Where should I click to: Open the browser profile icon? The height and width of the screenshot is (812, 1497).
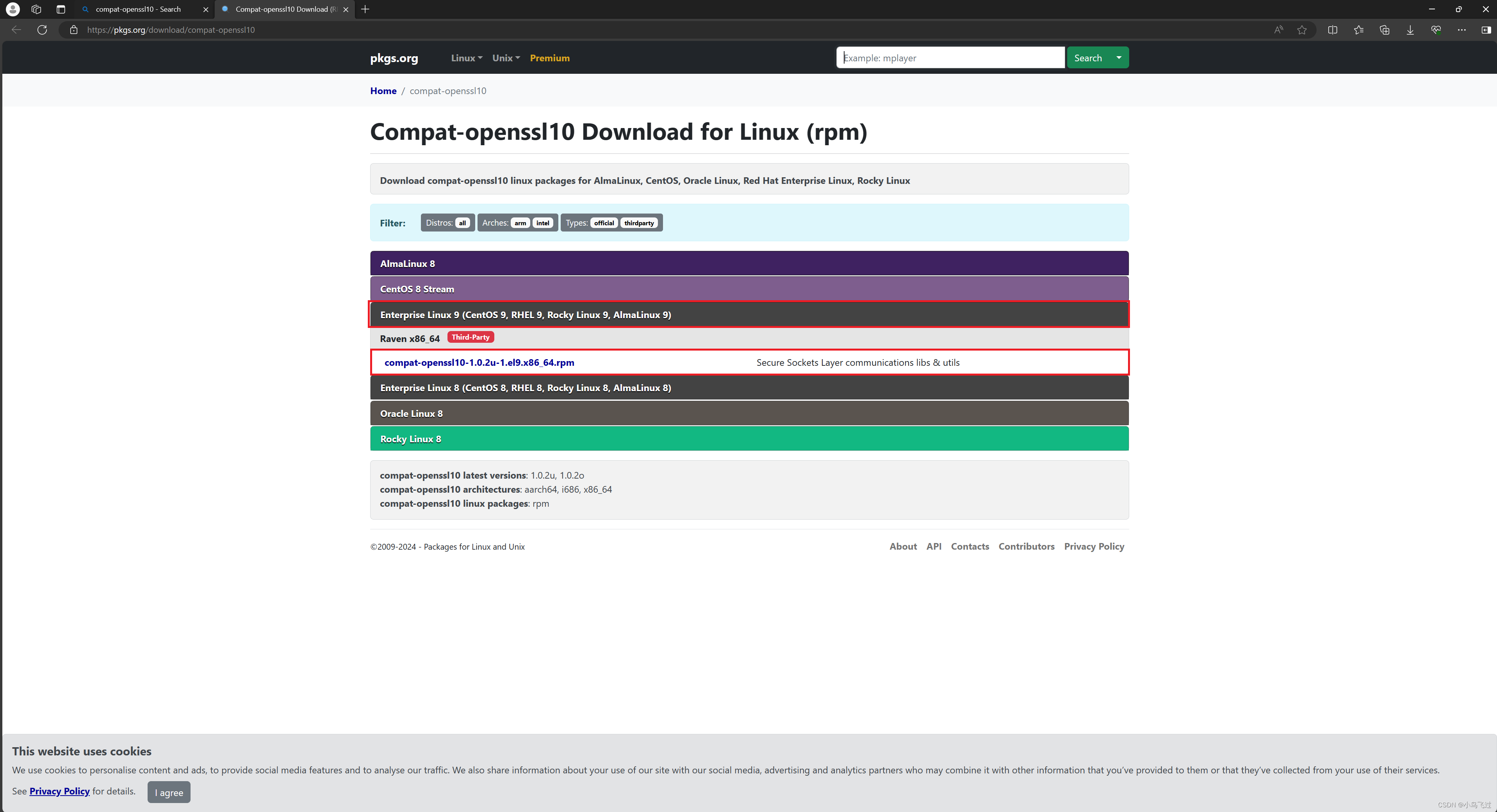tap(12, 9)
